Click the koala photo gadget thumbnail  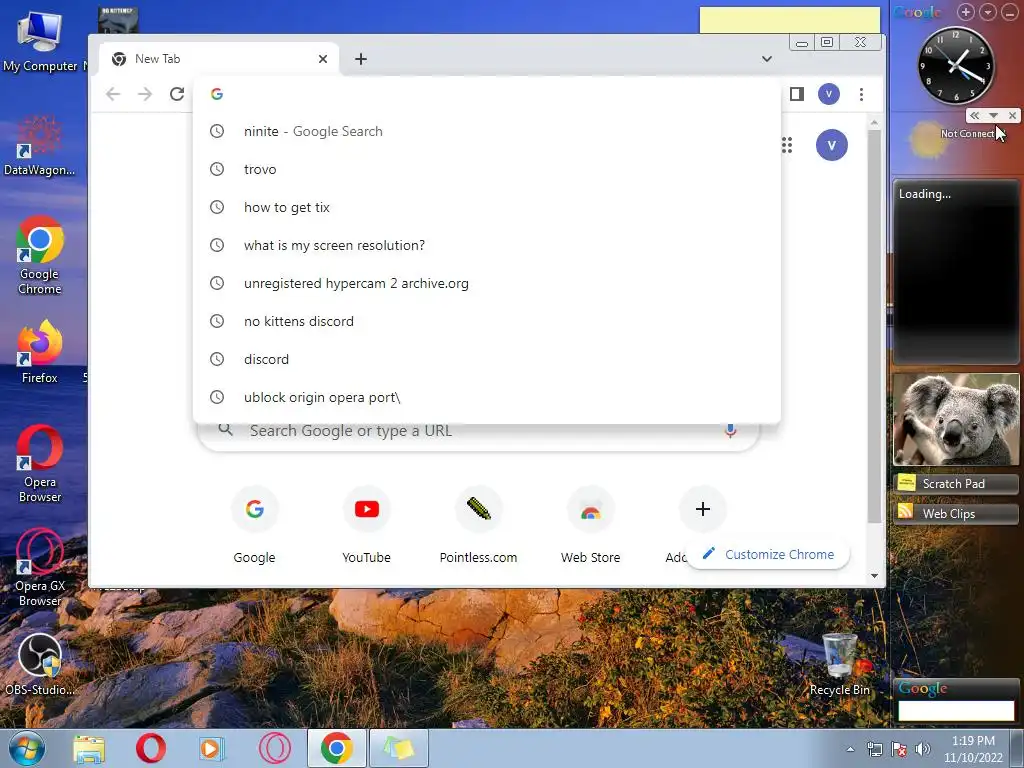coord(956,419)
